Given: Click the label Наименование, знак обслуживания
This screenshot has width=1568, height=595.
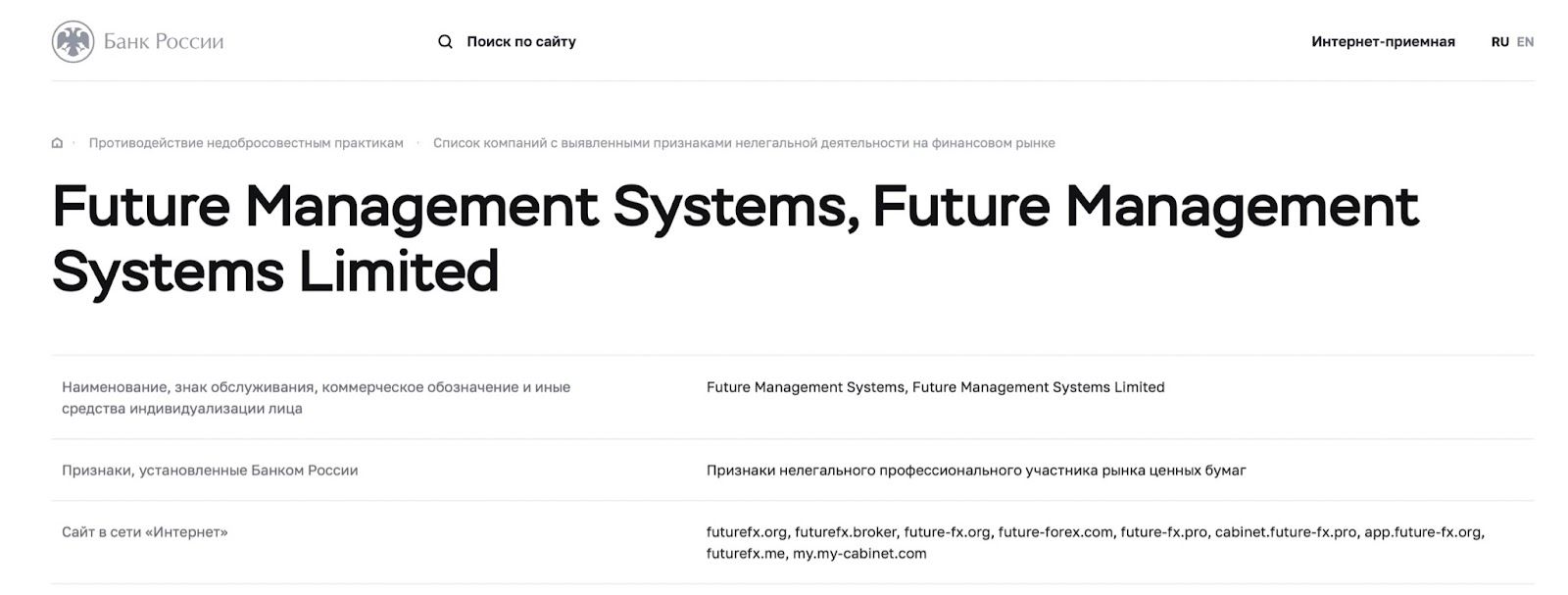Looking at the screenshot, I should [316, 397].
